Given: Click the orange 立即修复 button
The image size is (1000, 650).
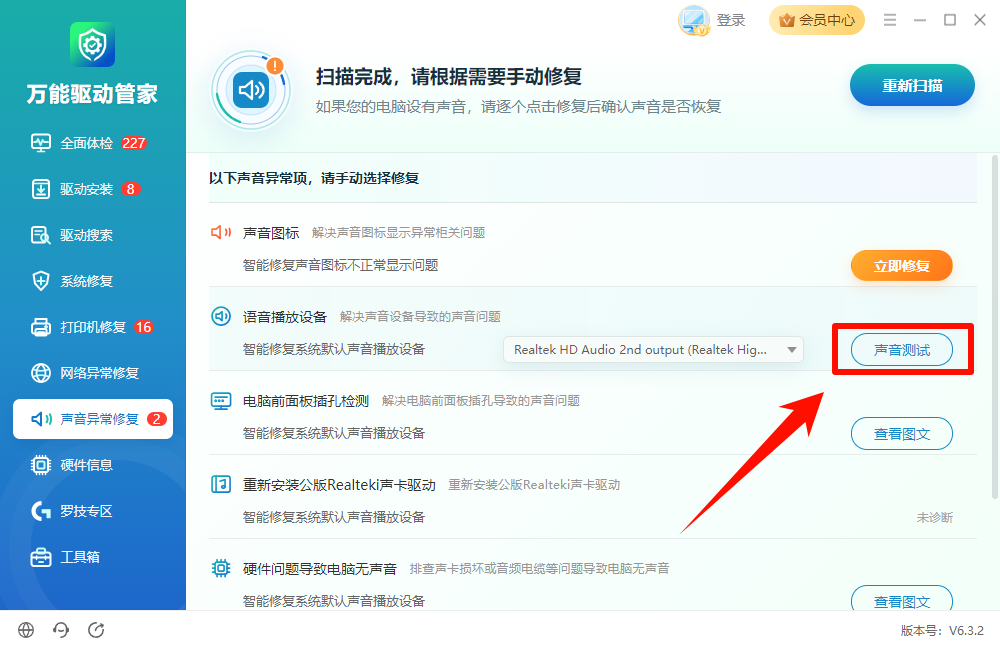Looking at the screenshot, I should tap(902, 266).
